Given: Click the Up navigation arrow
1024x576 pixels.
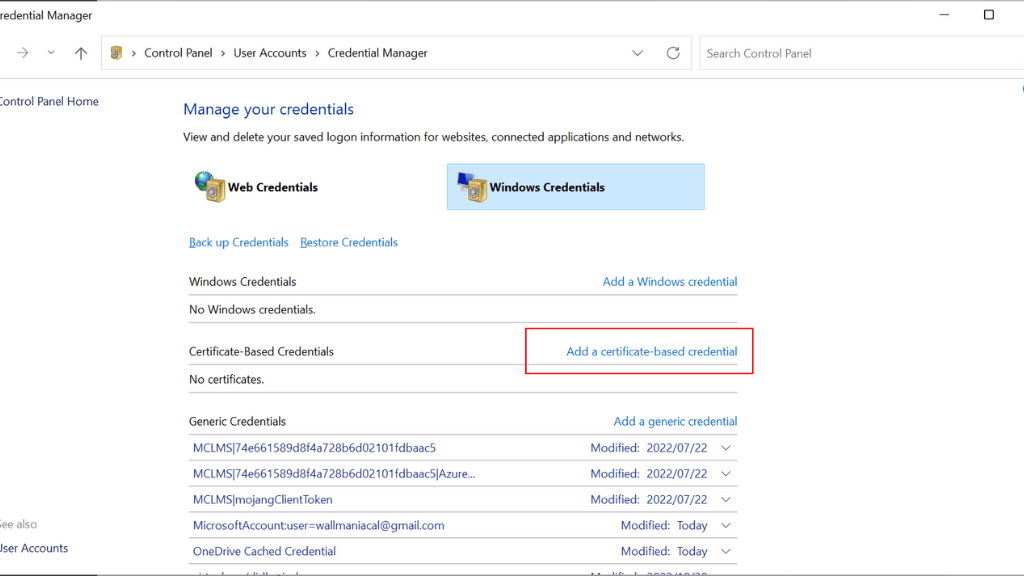Looking at the screenshot, I should point(81,53).
